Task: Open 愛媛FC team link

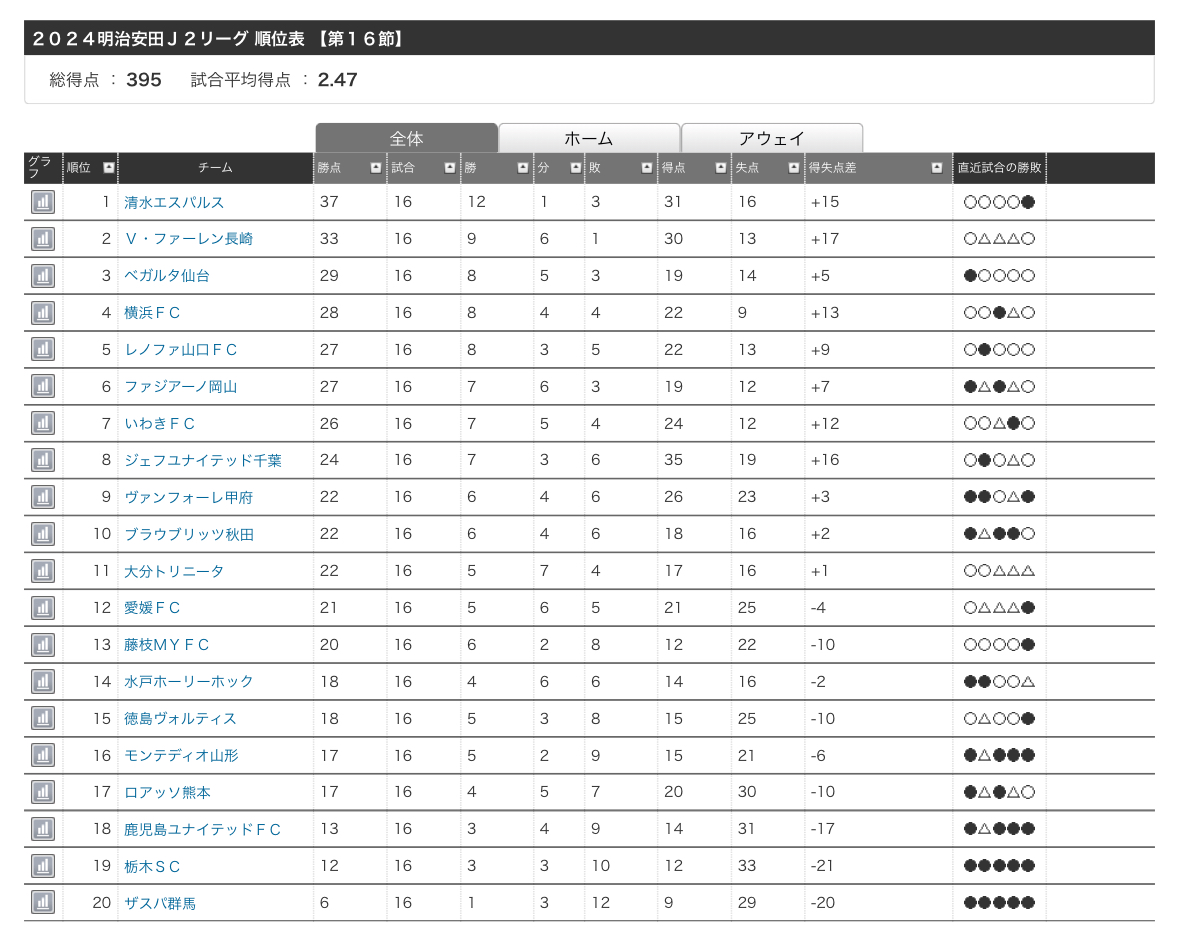Action: (x=152, y=607)
